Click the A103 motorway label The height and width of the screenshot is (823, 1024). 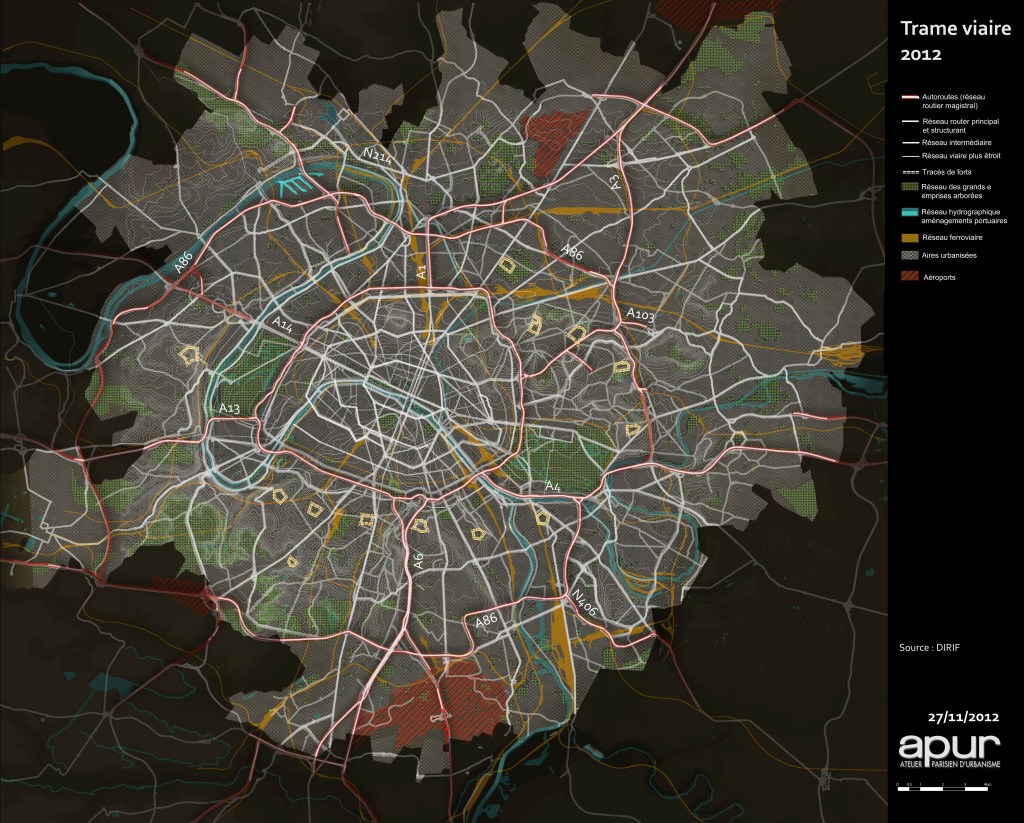pos(640,315)
